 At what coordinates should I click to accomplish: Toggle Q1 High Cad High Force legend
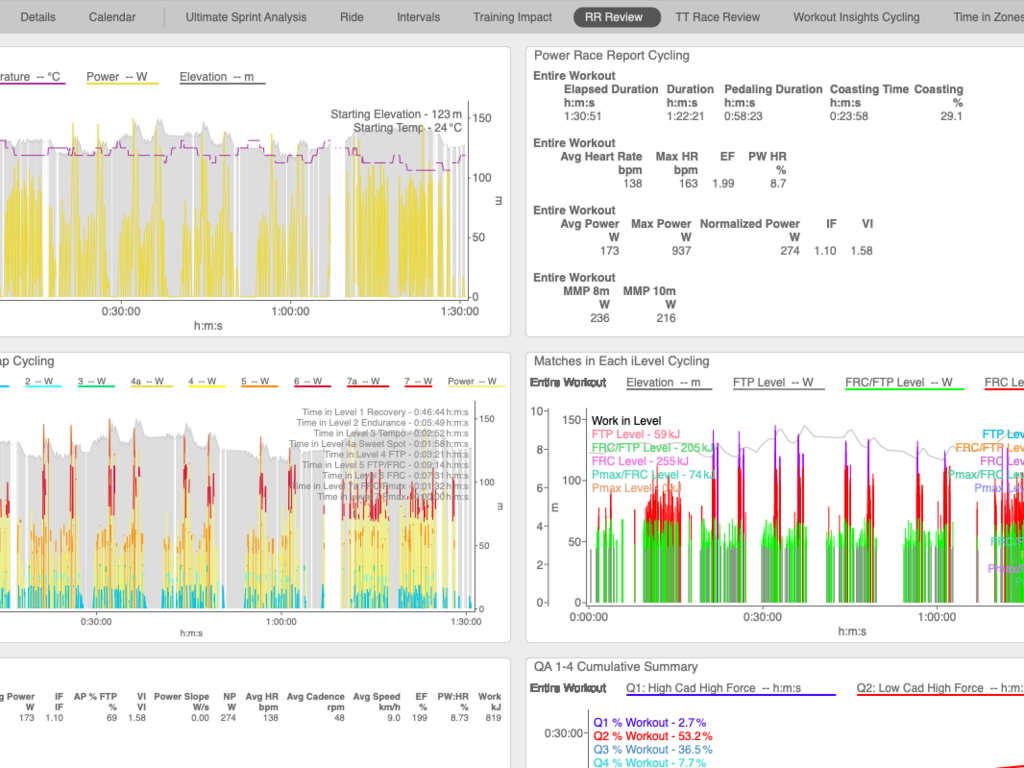point(730,688)
